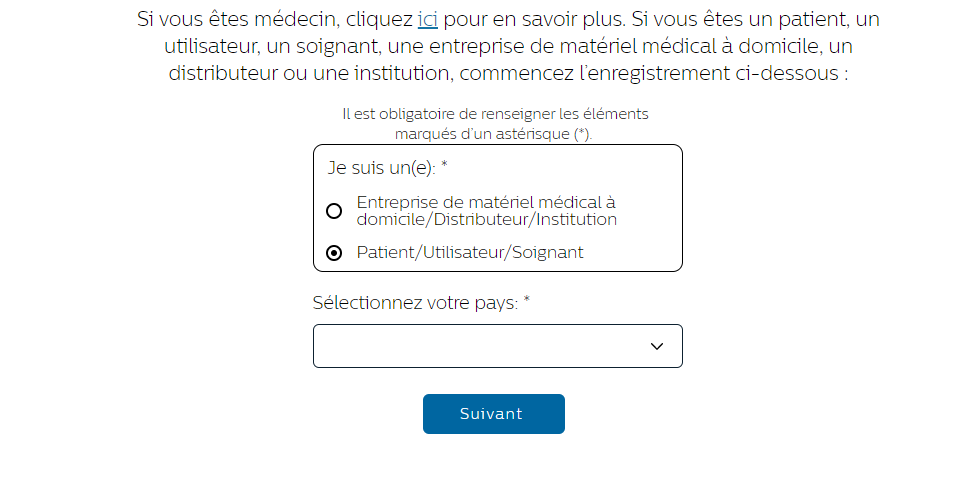Click the word 'Suivant' to proceed
971x481 pixels.
[x=491, y=414]
